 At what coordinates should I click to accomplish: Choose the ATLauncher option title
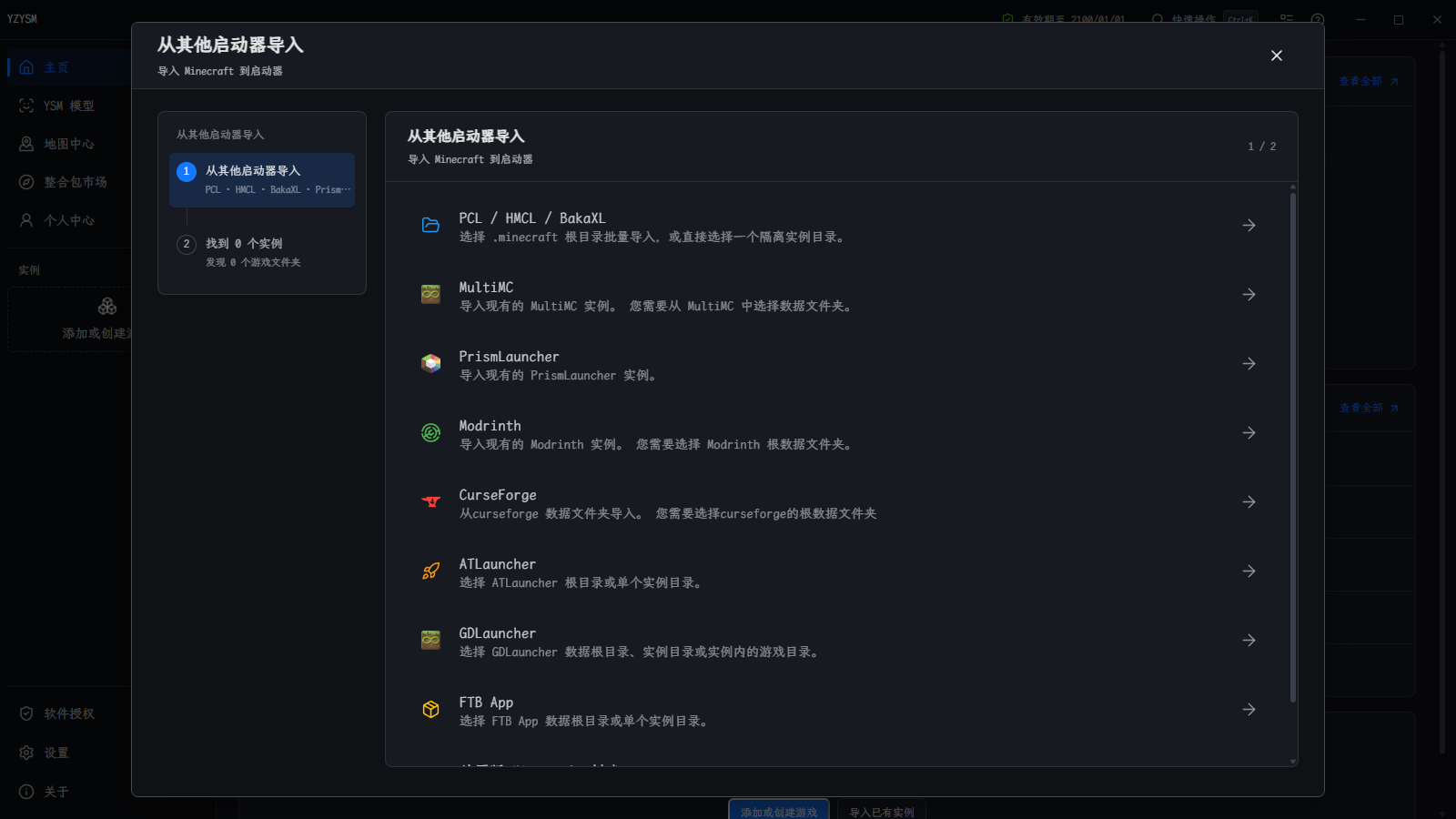point(497,564)
